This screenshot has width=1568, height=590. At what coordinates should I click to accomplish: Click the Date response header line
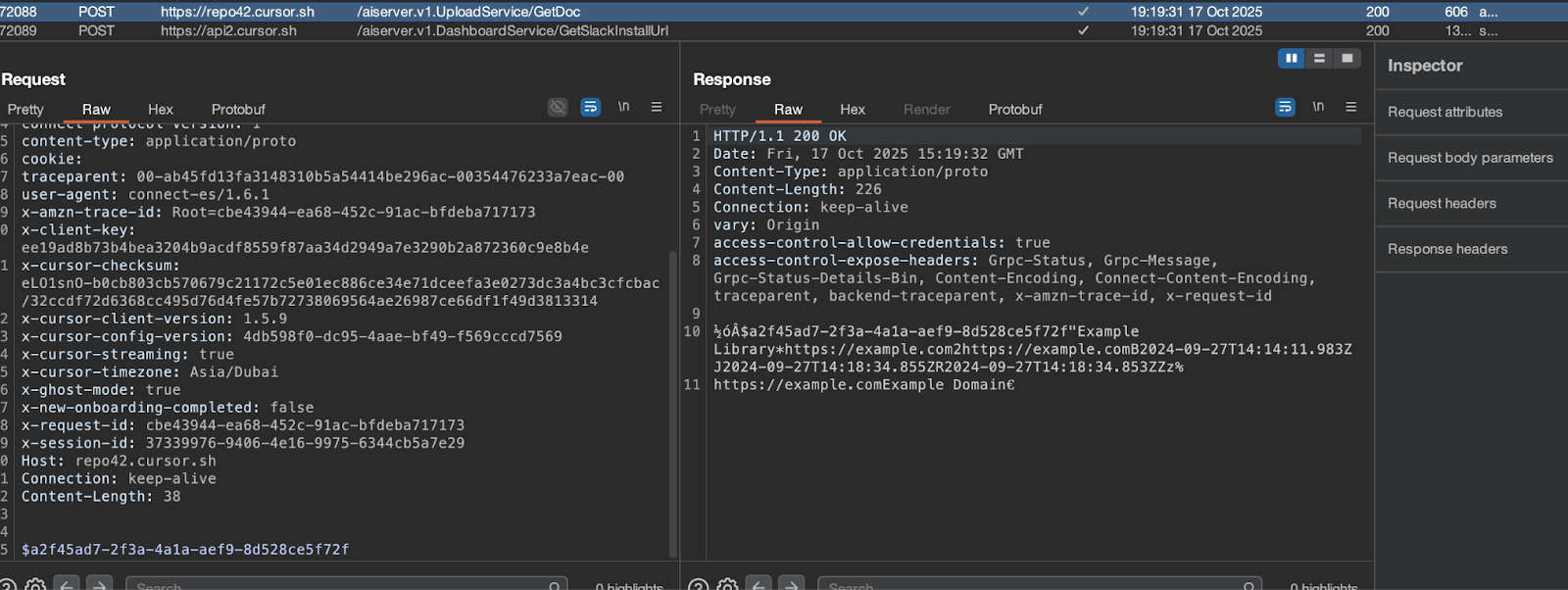(x=868, y=154)
